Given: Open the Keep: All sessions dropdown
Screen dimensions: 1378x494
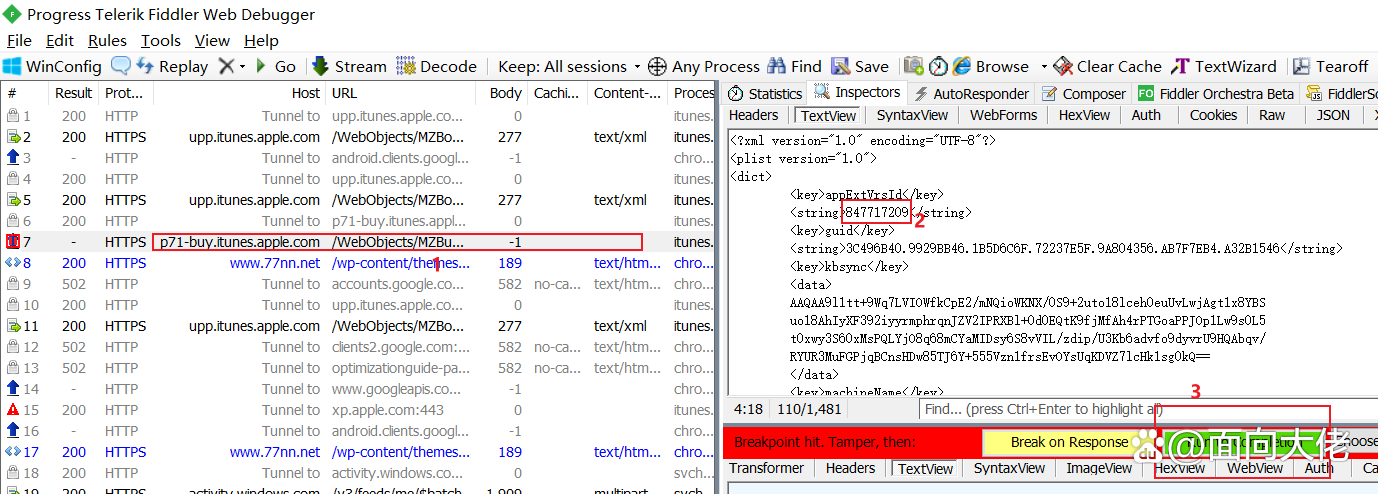Looking at the screenshot, I should (568, 66).
